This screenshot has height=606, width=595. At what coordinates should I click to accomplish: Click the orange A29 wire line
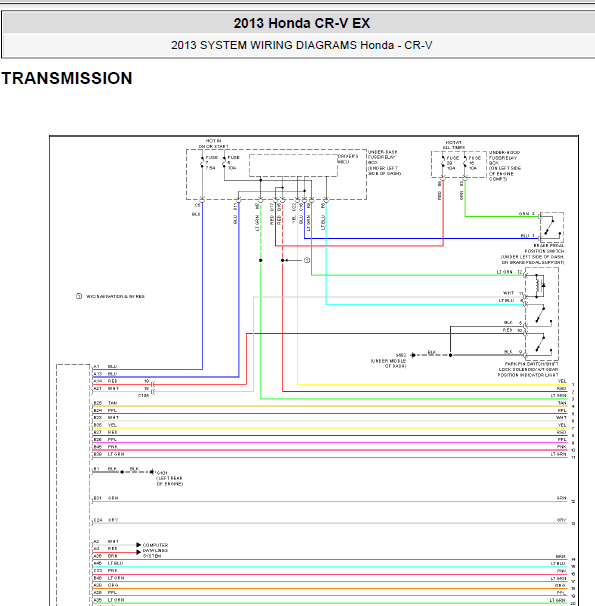tap(330, 589)
